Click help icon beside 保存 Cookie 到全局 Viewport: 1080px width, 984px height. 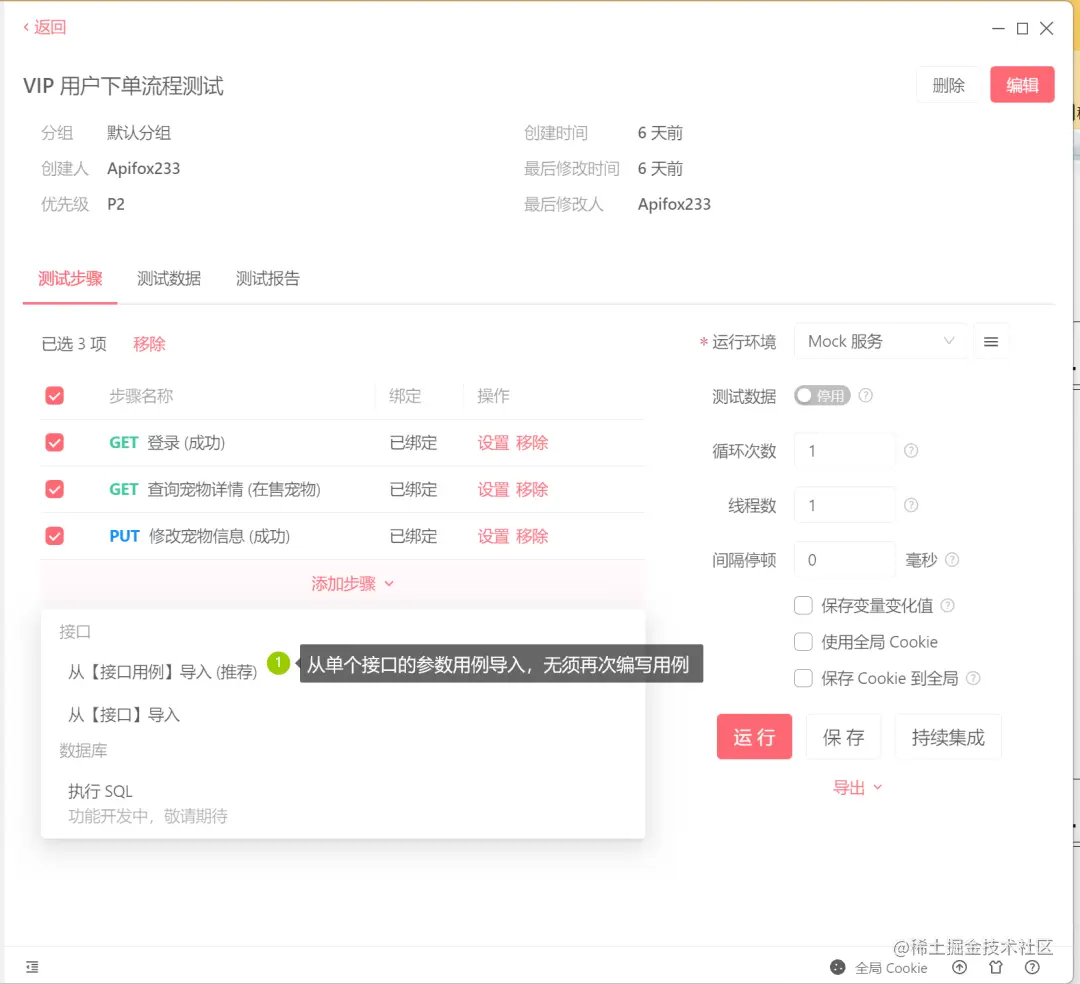point(973,678)
